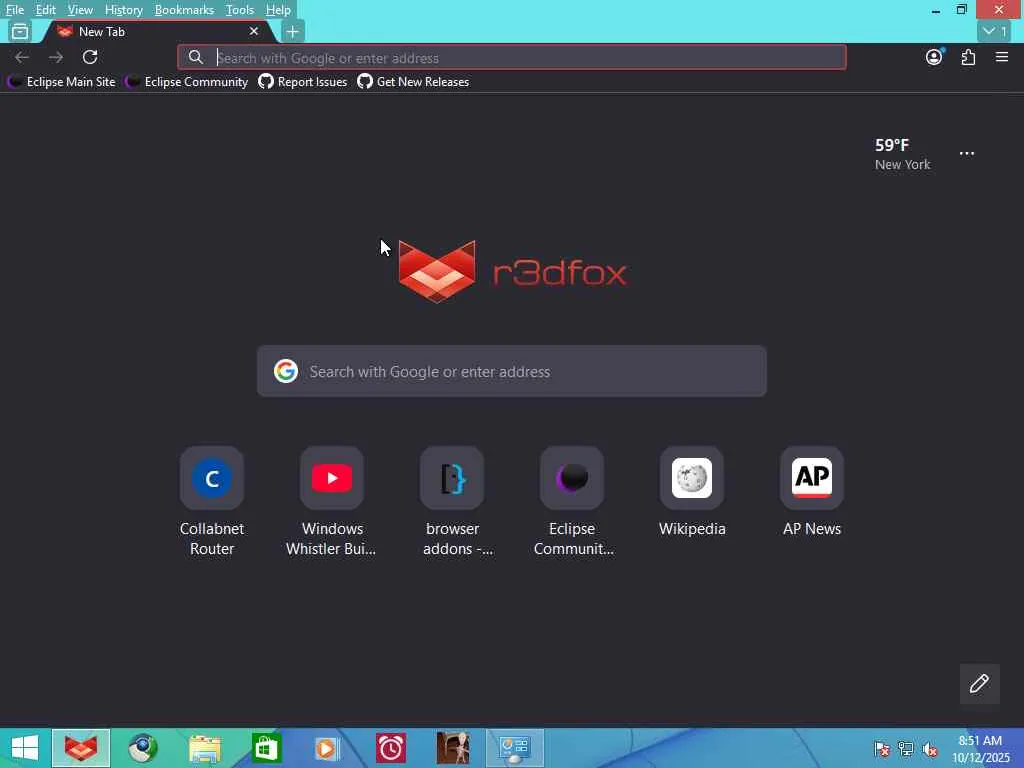Open the account profile icon
1024x768 pixels.
point(934,57)
